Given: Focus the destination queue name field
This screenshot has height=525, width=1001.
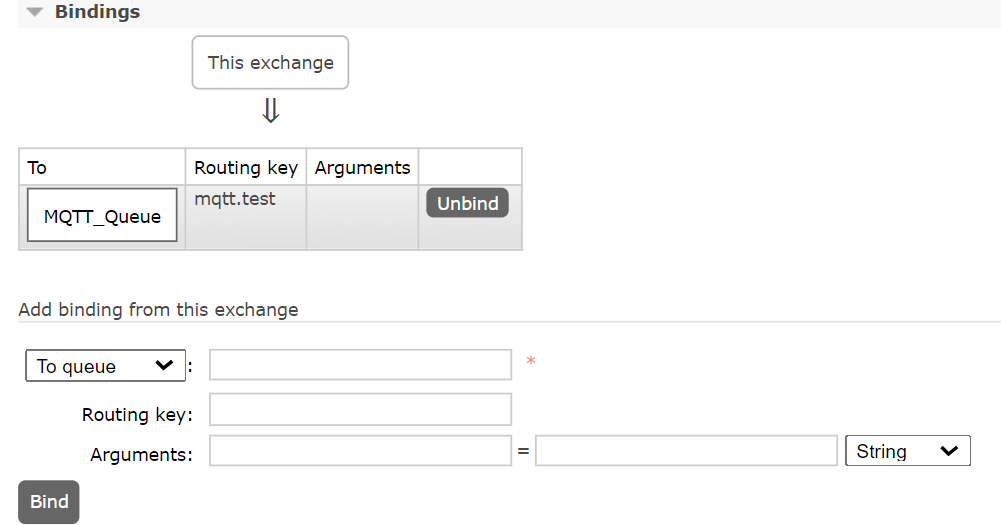Looking at the screenshot, I should coord(361,365).
